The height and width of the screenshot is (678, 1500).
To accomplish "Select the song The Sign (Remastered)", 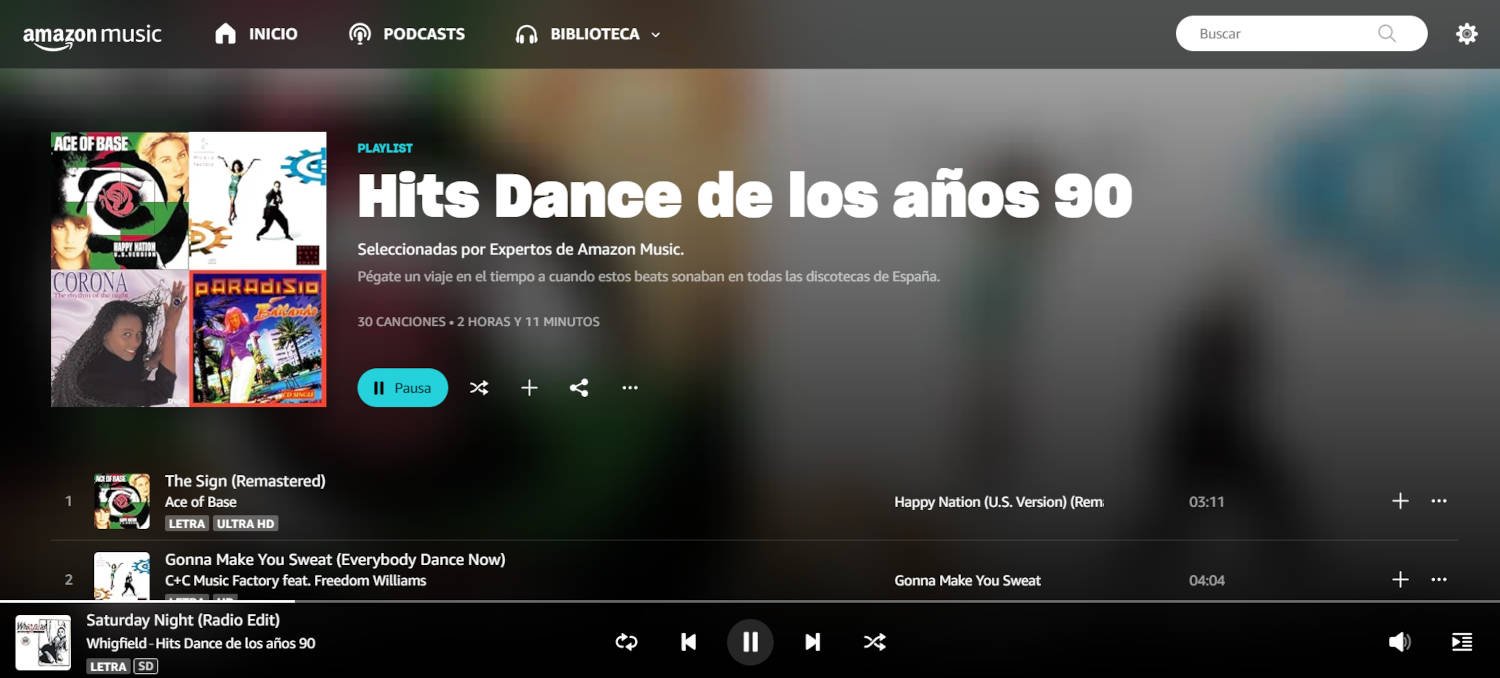I will (x=245, y=481).
